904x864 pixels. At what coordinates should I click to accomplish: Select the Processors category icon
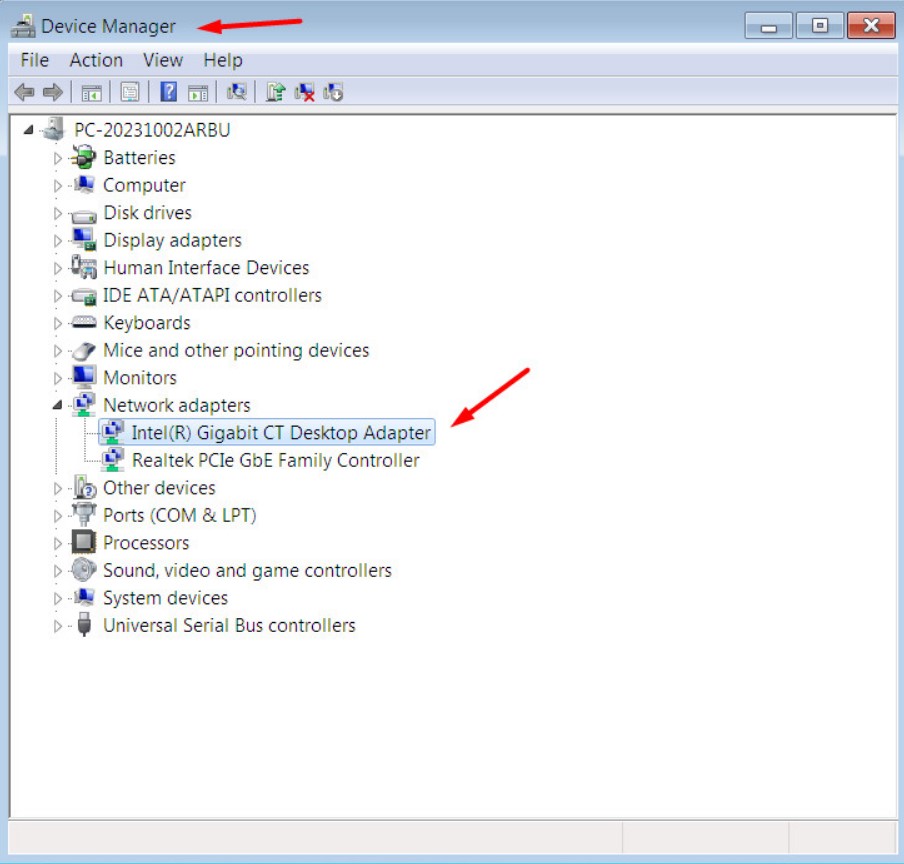click(x=84, y=542)
